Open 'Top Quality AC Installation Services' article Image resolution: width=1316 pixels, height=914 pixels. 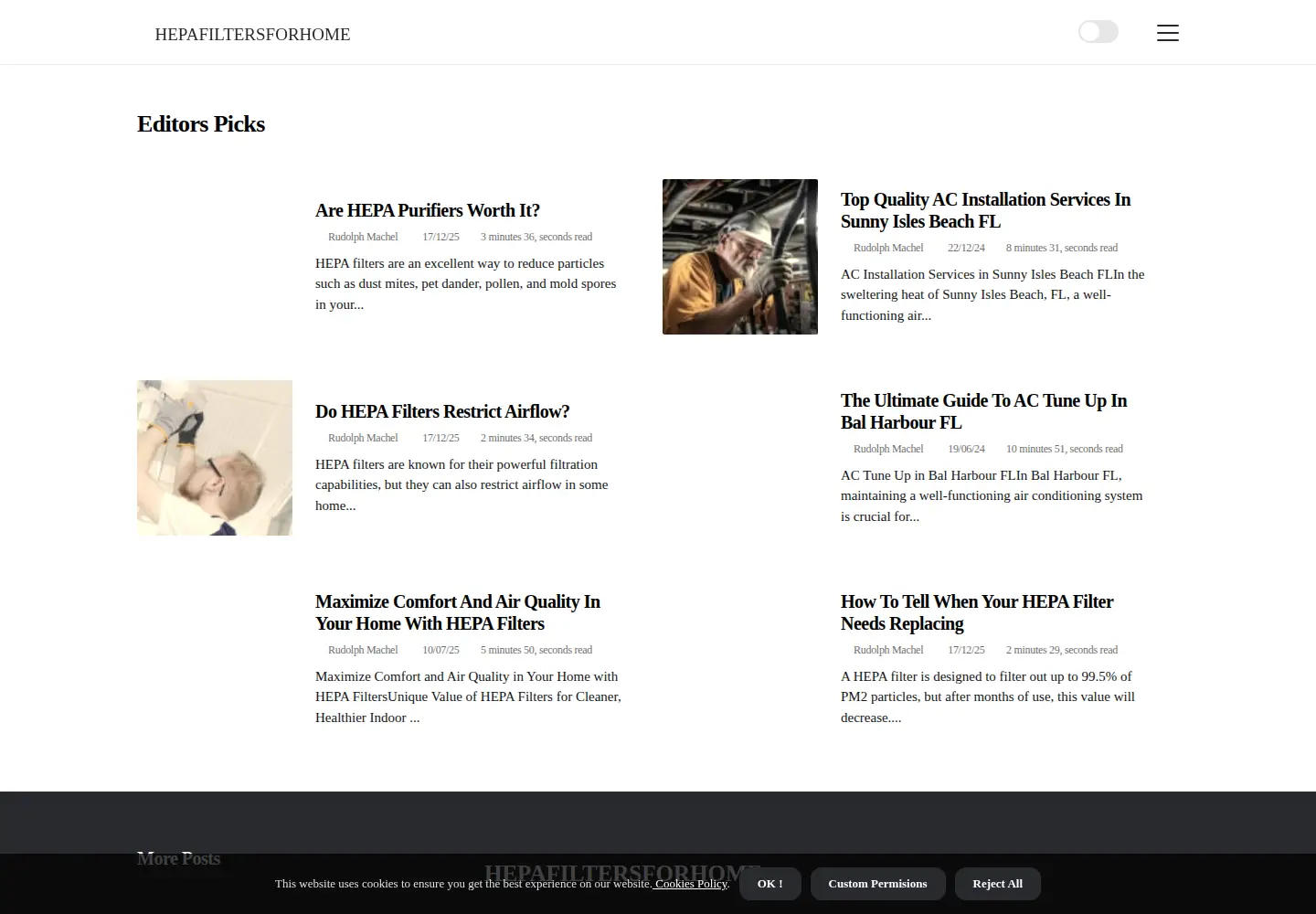985,210
